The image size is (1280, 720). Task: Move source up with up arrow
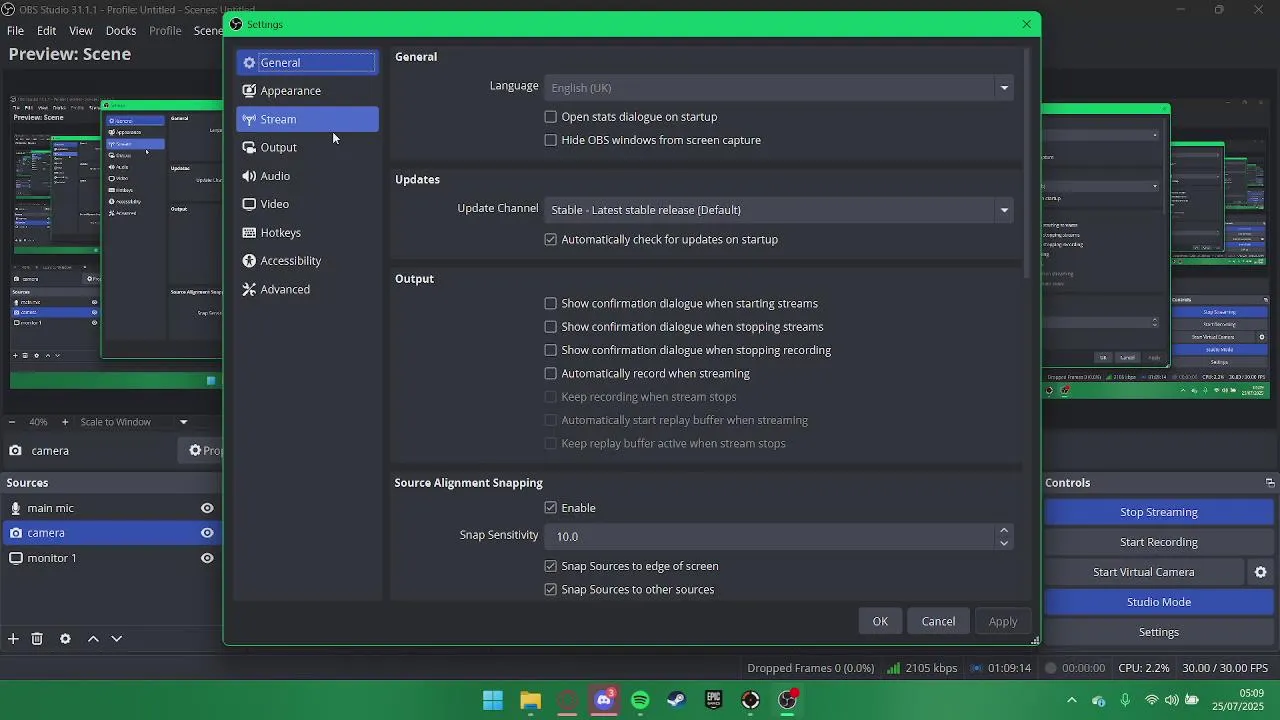pyautogui.click(x=93, y=639)
